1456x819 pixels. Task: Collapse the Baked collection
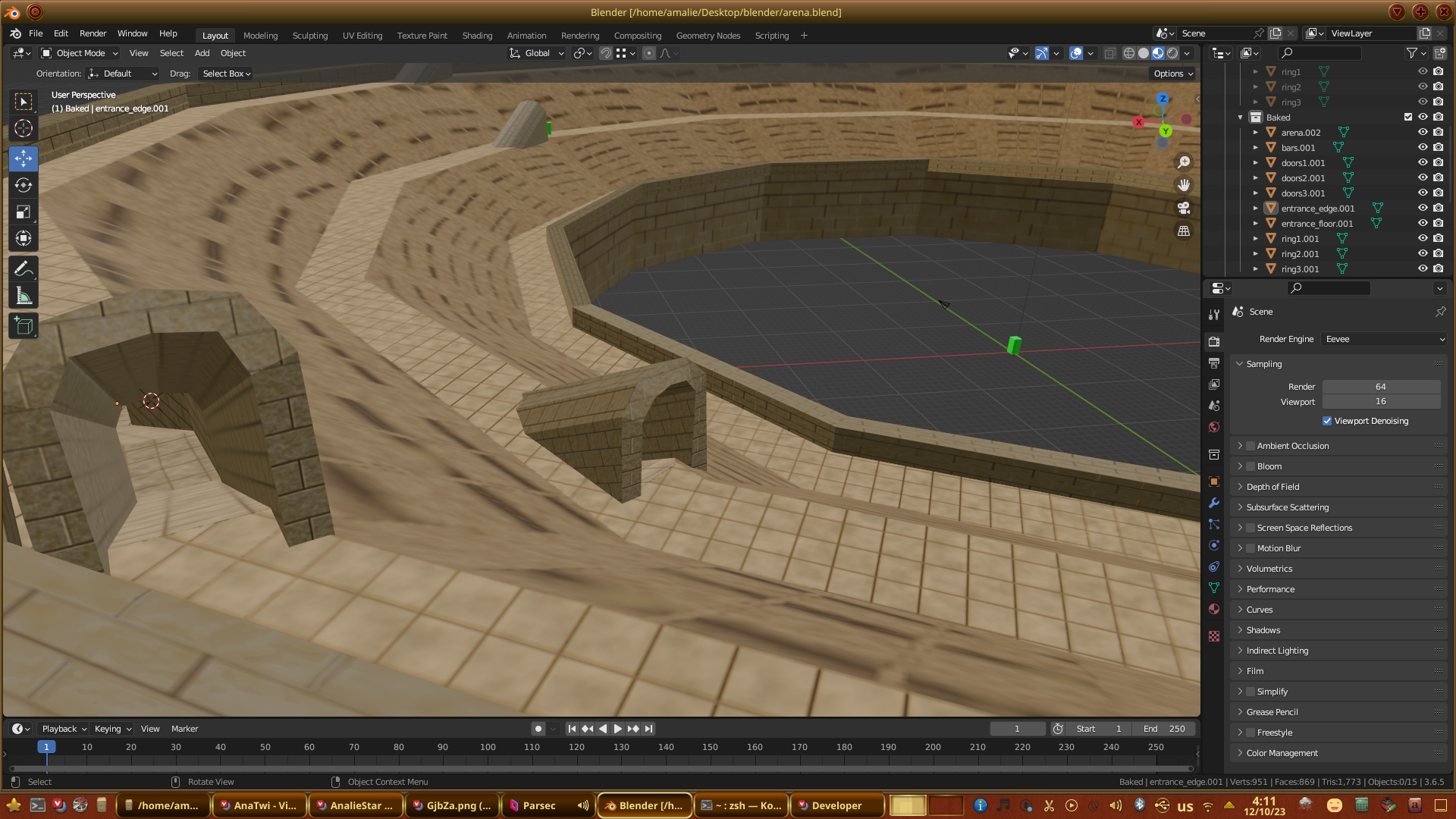pyautogui.click(x=1241, y=118)
